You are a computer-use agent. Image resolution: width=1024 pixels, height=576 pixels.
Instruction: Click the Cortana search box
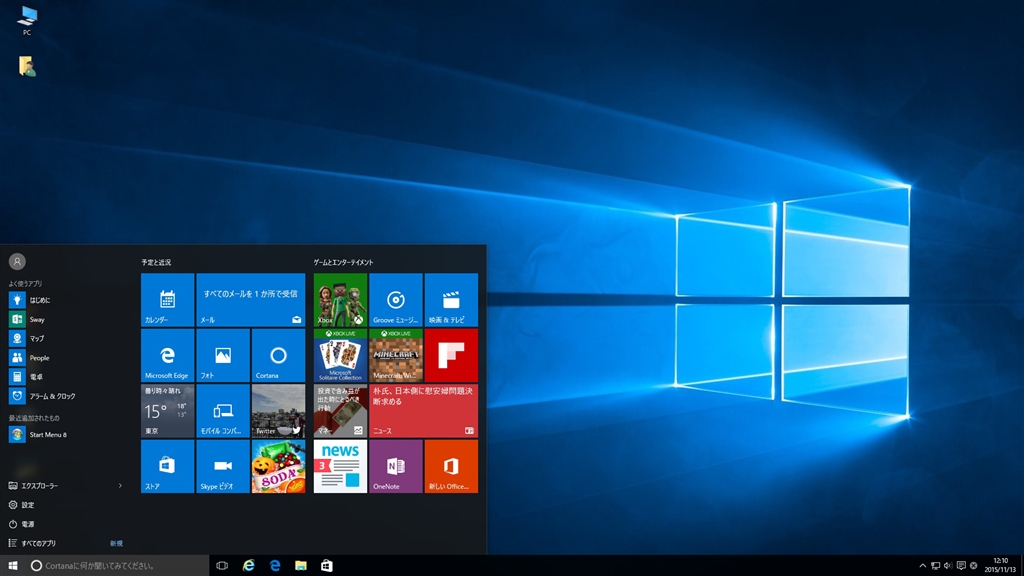coord(115,566)
